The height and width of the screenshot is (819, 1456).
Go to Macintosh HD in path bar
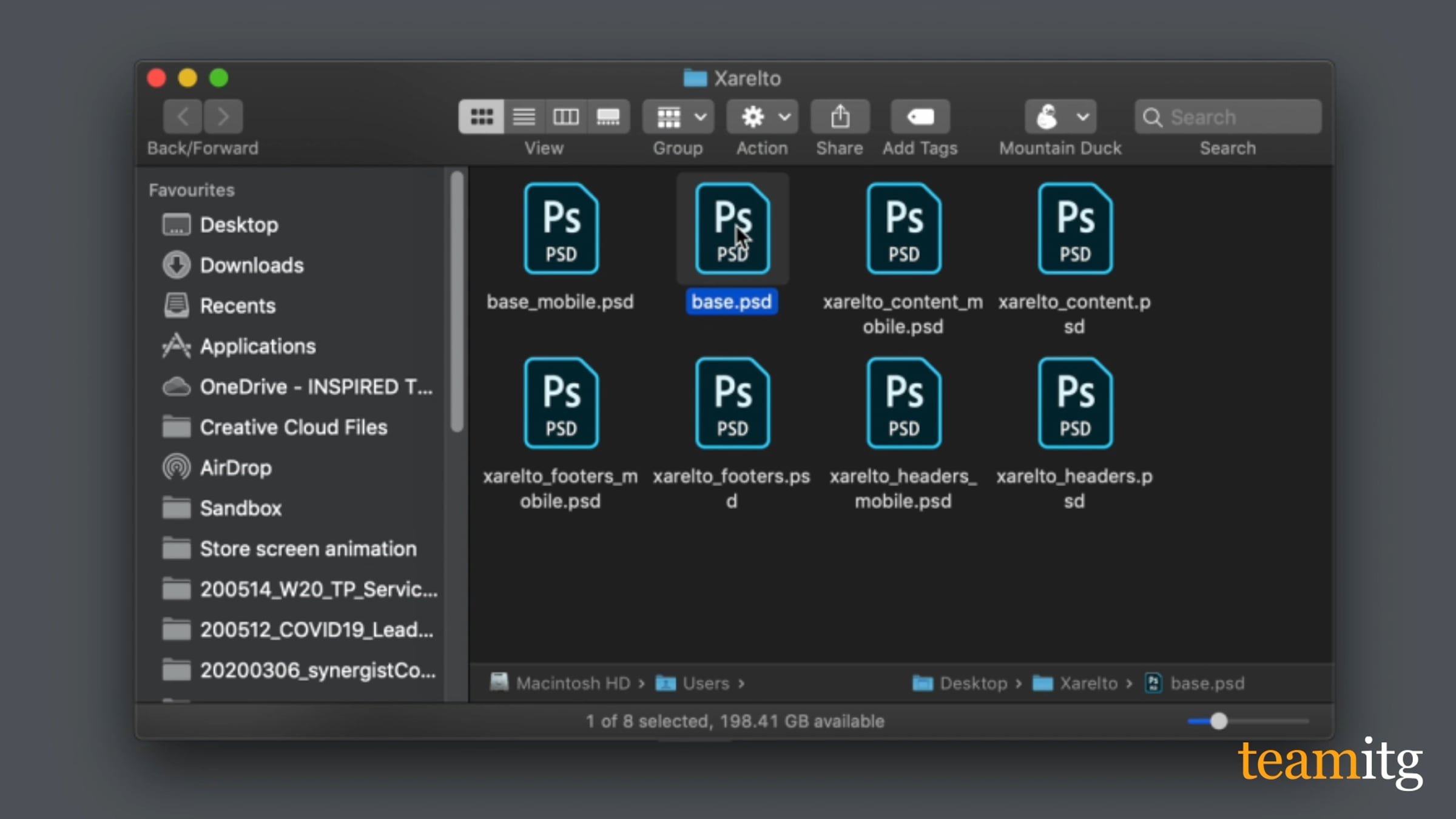(572, 684)
